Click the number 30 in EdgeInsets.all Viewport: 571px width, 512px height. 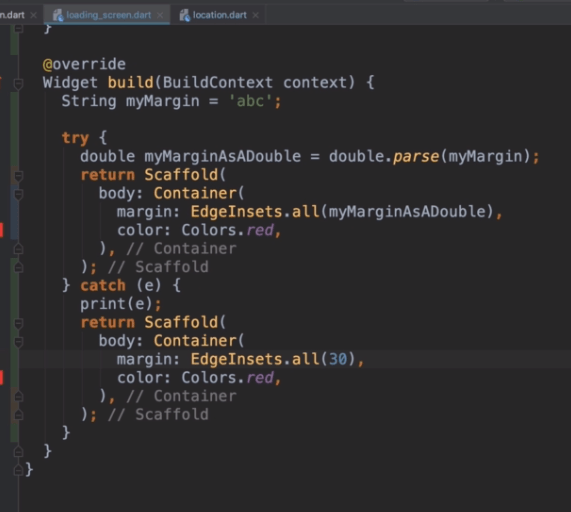pos(338,359)
